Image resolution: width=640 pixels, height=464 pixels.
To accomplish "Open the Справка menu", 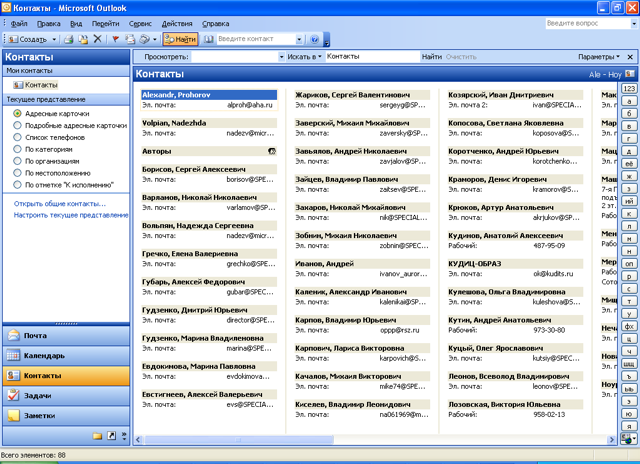I will click(x=216, y=24).
